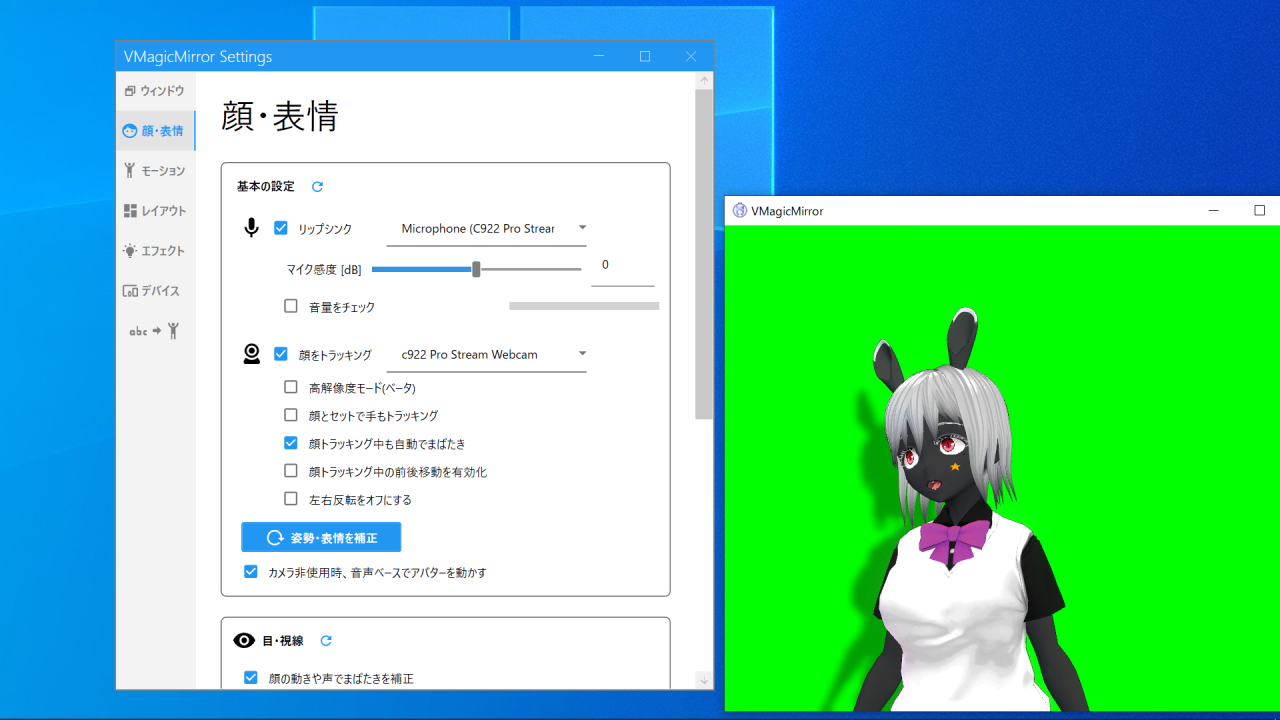Viewport: 1280px width, 720px height.
Task: Disable the リップシンク checkbox
Action: coord(281,228)
